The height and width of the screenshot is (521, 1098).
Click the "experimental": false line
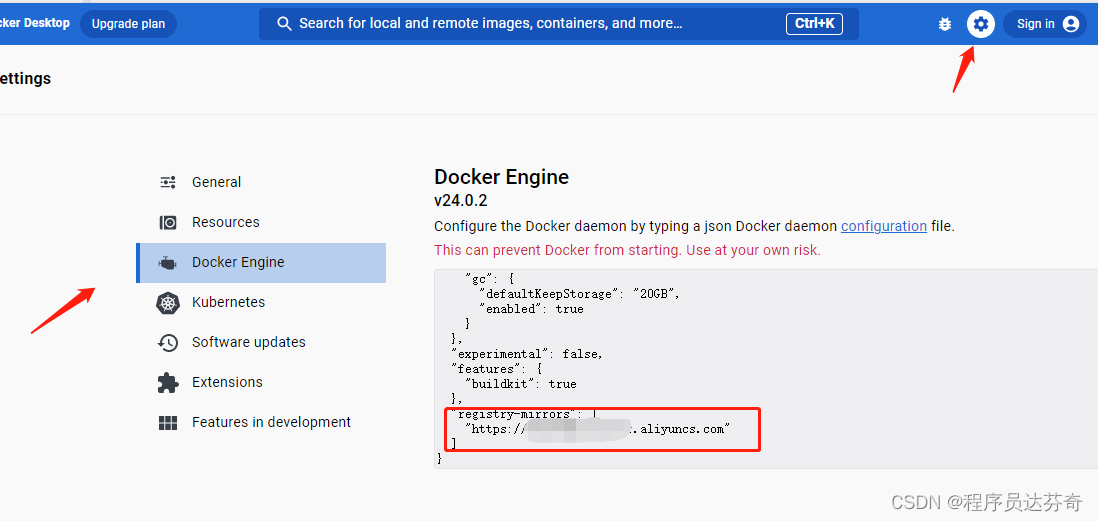[527, 354]
